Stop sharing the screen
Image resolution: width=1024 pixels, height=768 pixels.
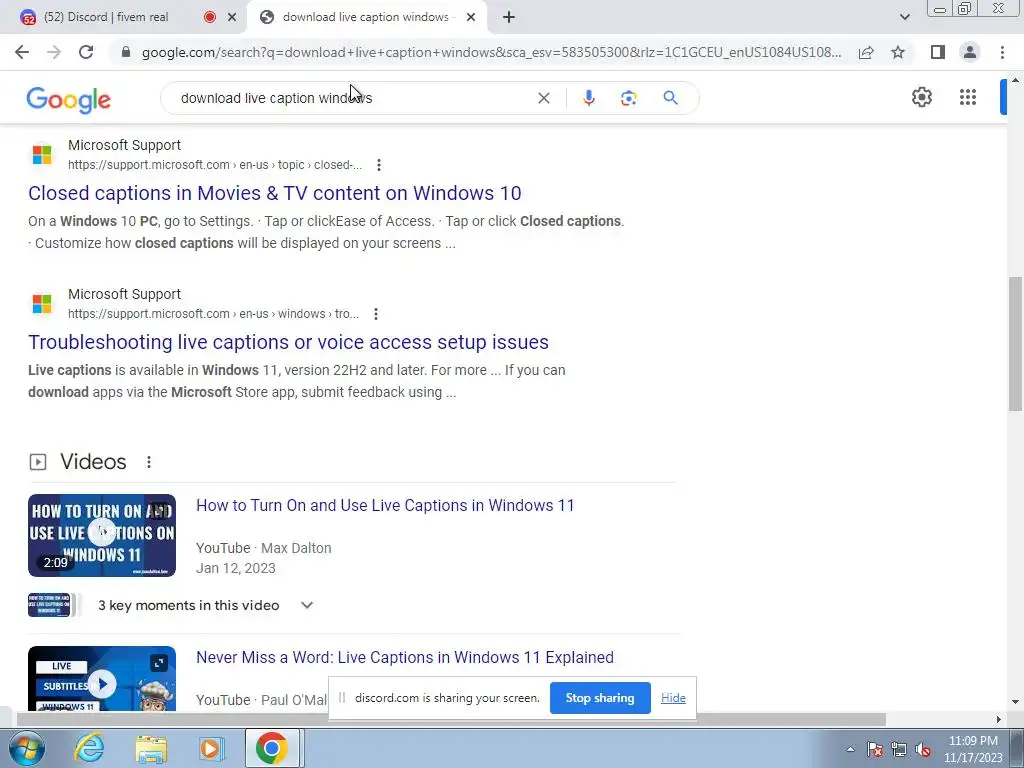click(x=600, y=698)
